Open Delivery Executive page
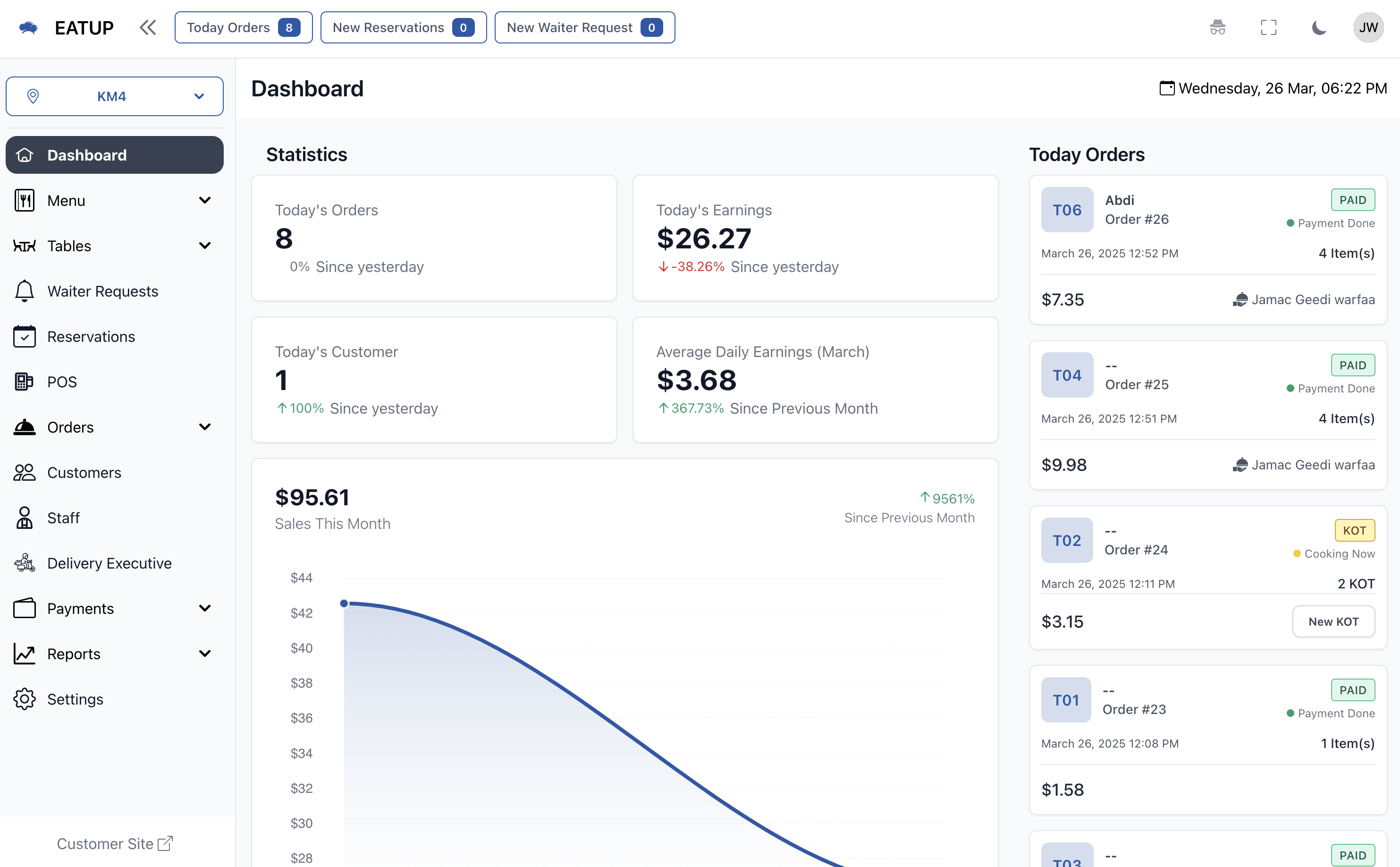The height and width of the screenshot is (867, 1400). tap(115, 563)
